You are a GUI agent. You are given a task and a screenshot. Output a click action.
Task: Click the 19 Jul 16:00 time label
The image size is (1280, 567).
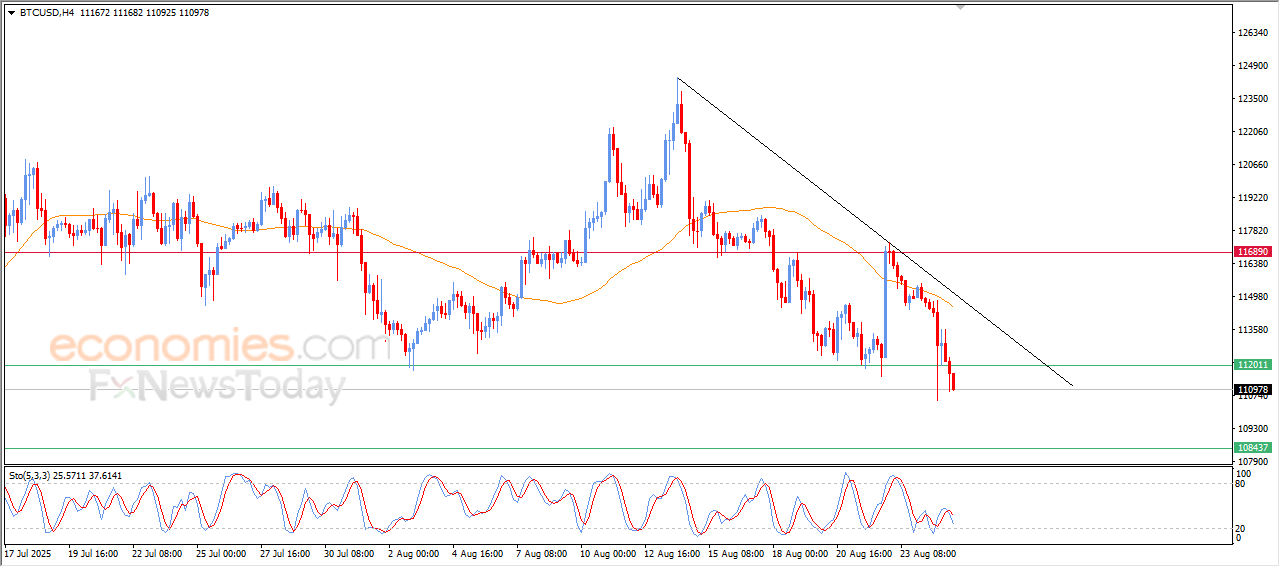pos(93,553)
